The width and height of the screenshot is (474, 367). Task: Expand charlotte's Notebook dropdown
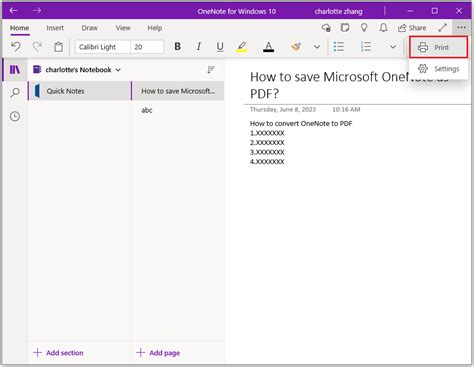point(77,70)
